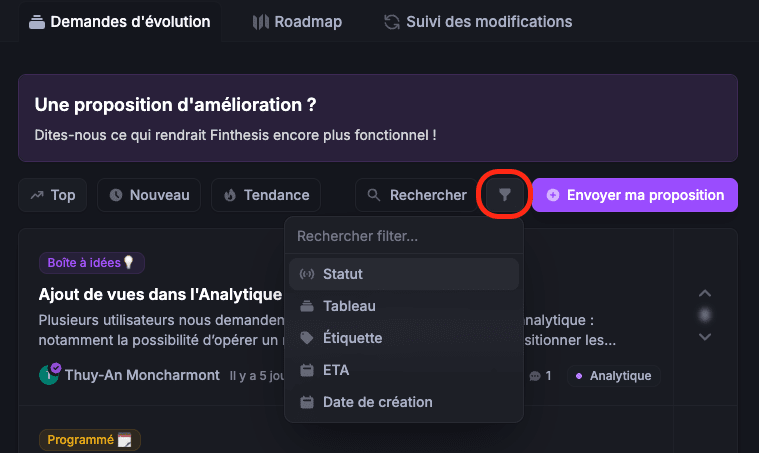
Task: Pick the Date de création filter
Action: [x=404, y=402]
